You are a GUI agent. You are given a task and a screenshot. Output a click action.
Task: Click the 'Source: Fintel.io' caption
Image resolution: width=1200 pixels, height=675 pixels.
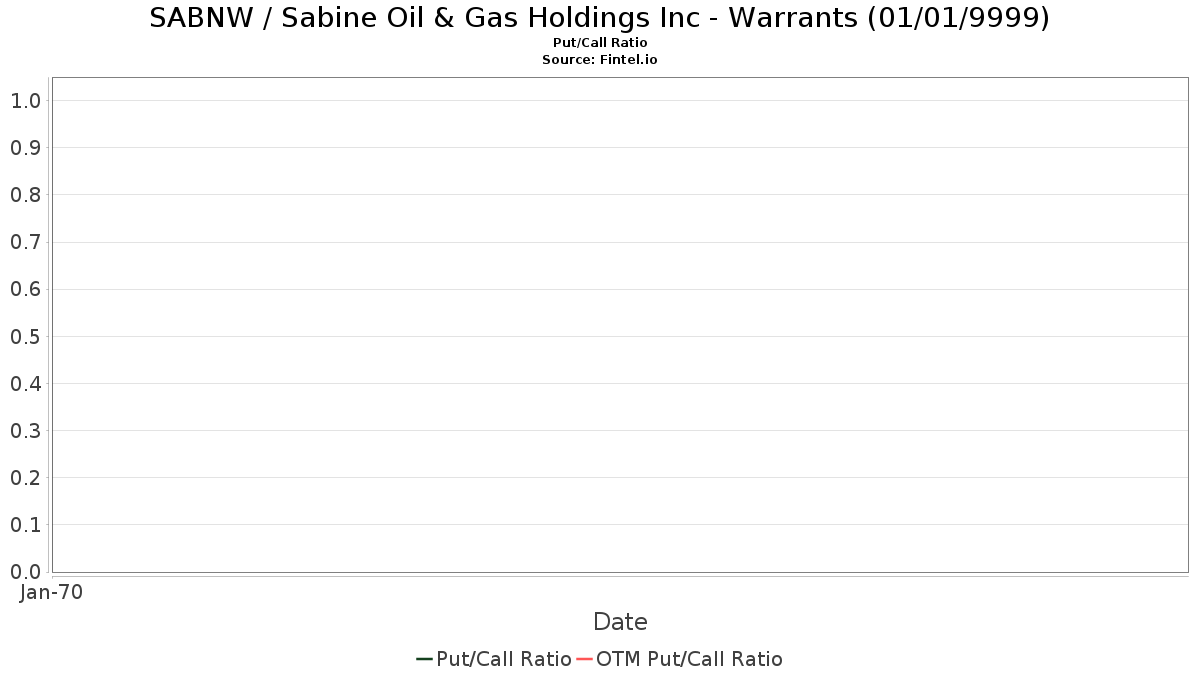click(x=600, y=60)
